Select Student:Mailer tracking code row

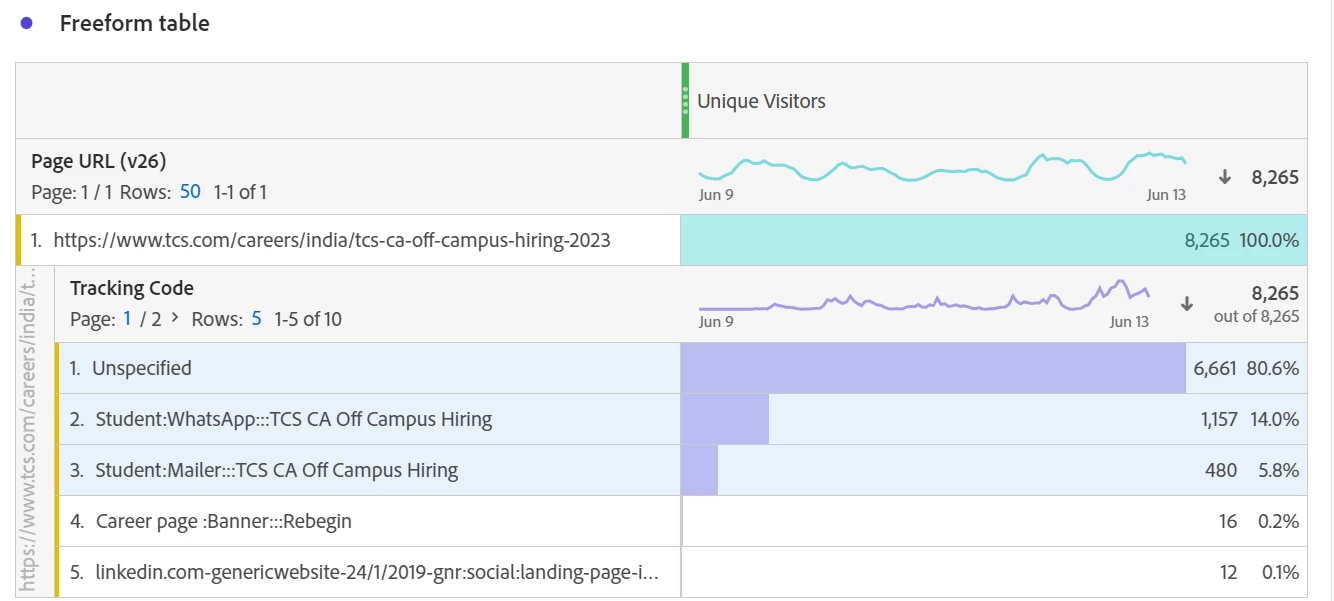(x=369, y=470)
